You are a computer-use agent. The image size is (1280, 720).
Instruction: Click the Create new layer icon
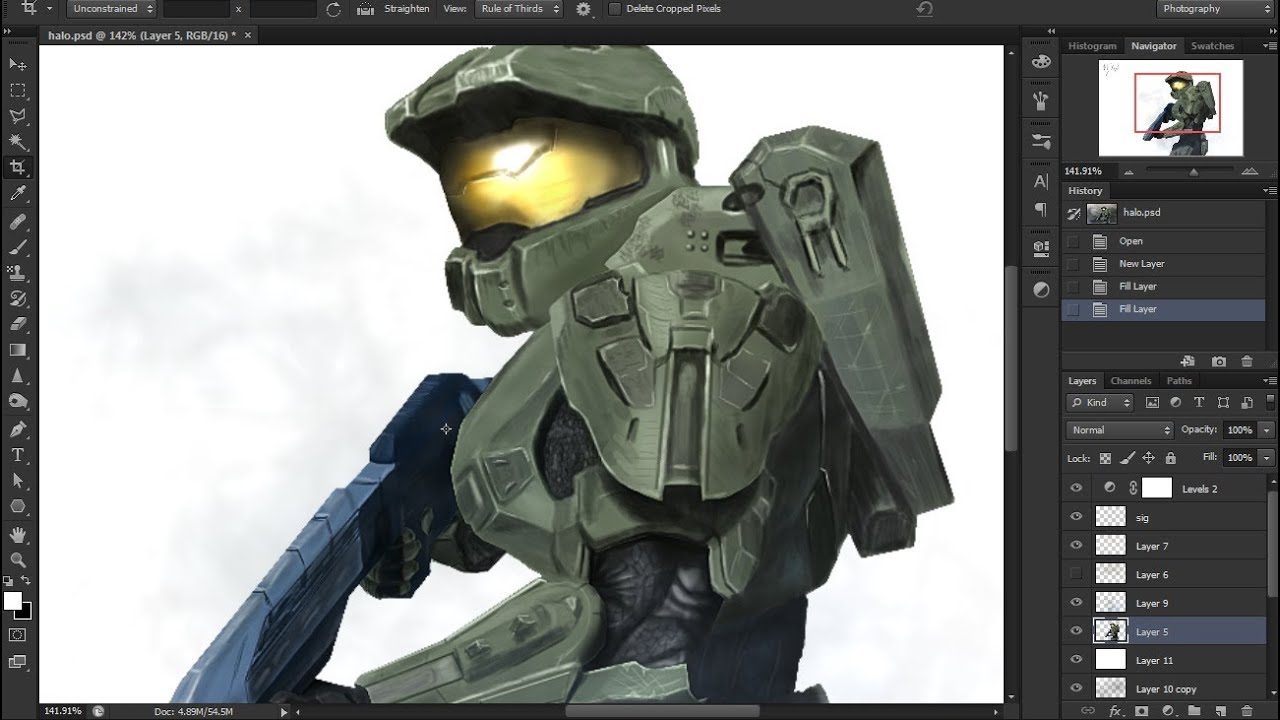coord(1220,711)
